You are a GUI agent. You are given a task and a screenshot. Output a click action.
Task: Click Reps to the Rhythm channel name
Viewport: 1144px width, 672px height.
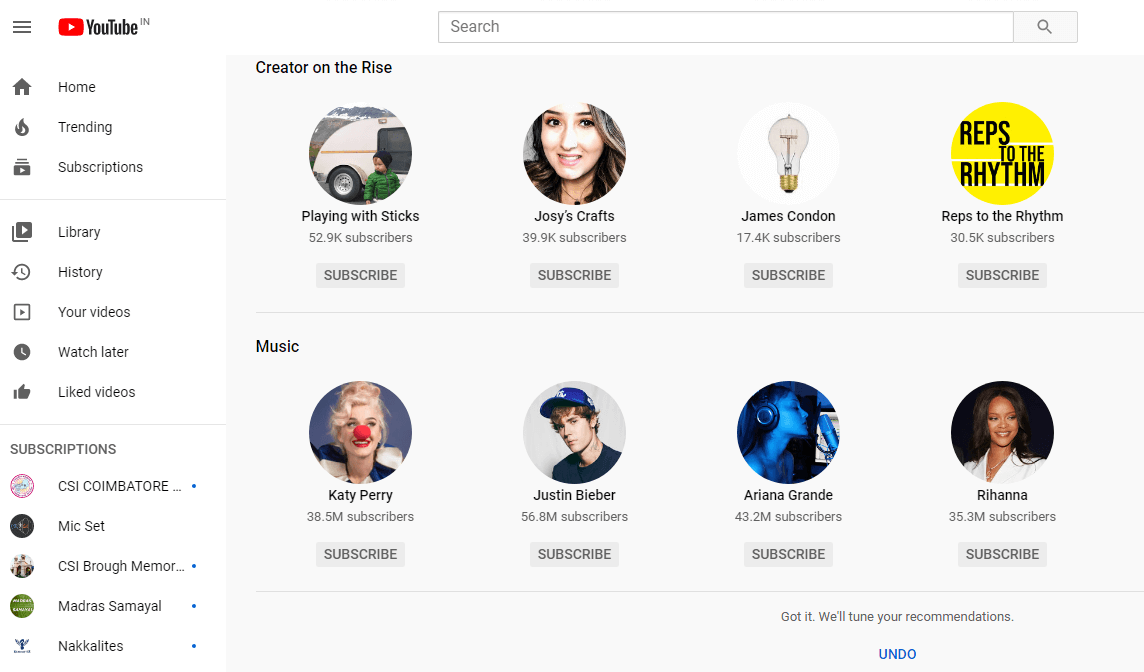[1002, 216]
